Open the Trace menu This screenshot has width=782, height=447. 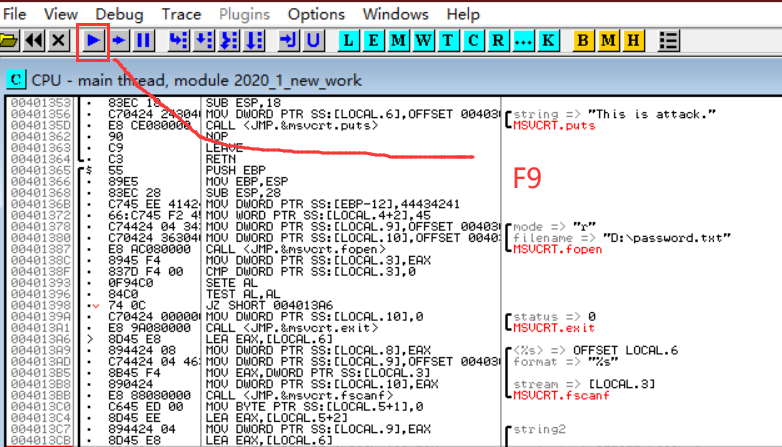(181, 14)
